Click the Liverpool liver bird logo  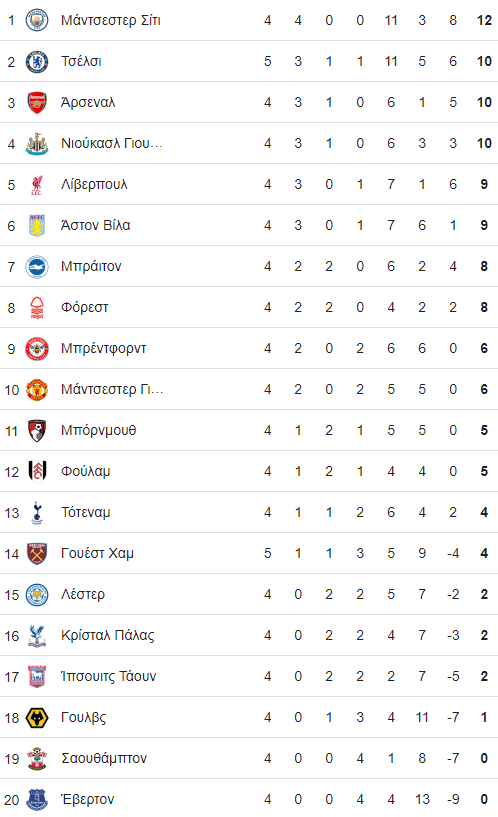(37, 184)
